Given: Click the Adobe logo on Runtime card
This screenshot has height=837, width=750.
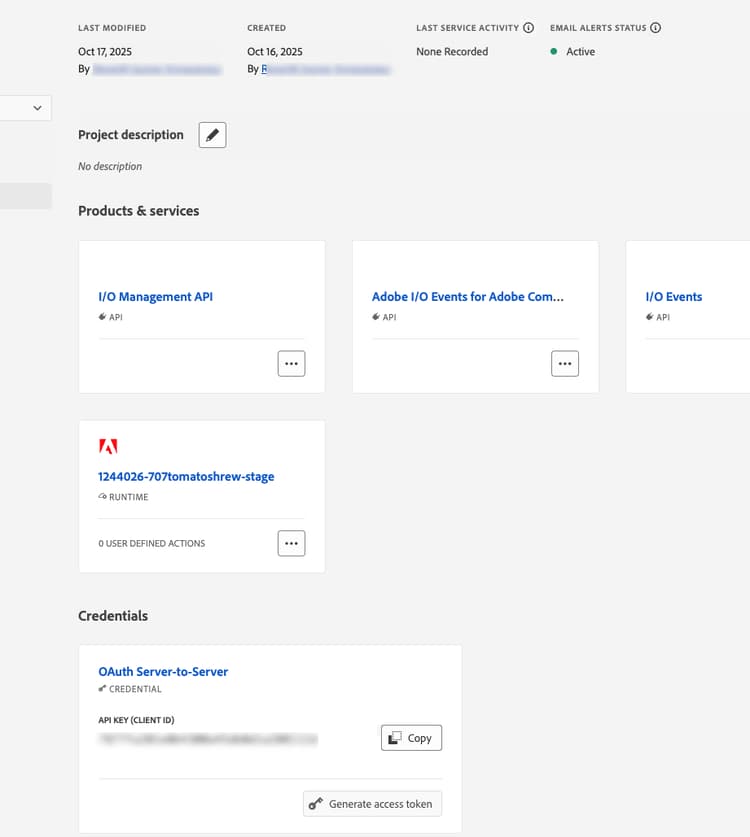Looking at the screenshot, I should pos(108,446).
